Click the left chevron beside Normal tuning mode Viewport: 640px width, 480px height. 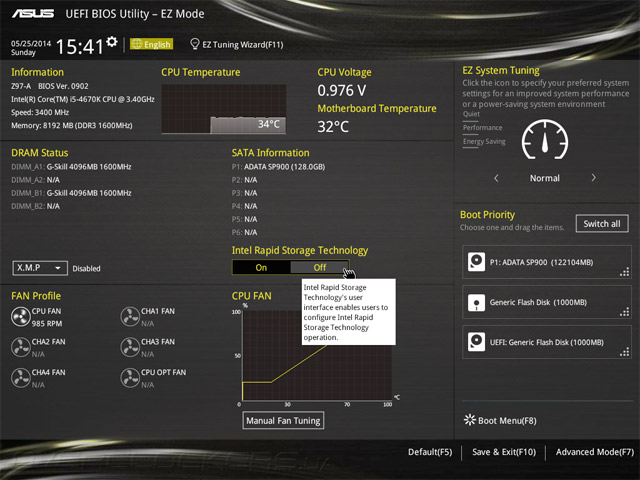click(496, 178)
